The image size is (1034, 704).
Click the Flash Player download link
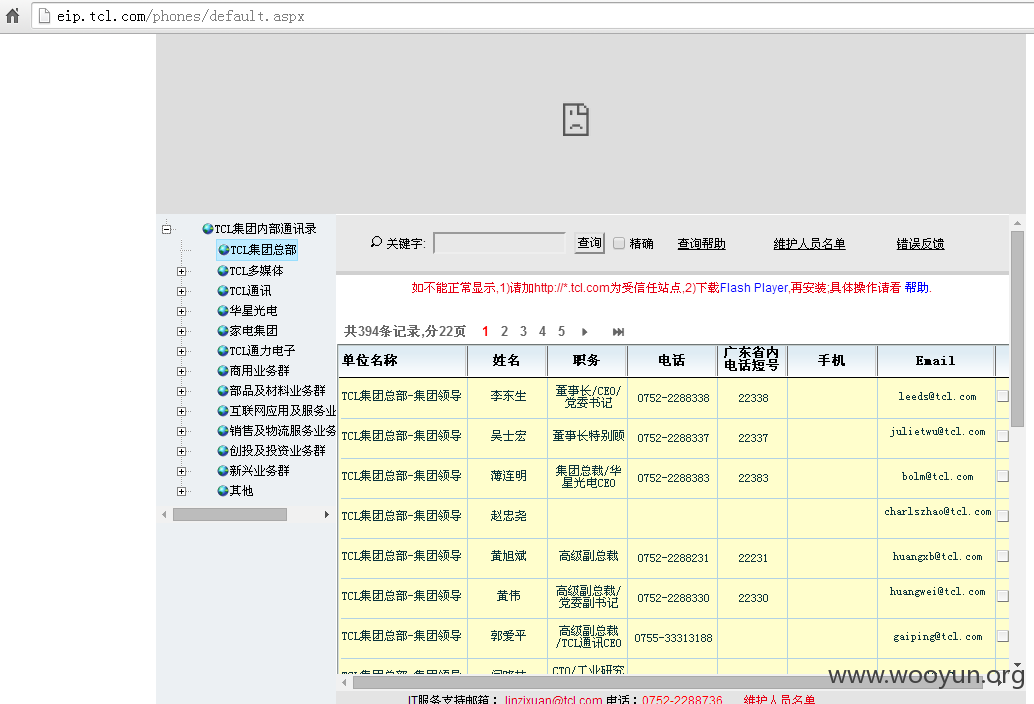[x=754, y=287]
